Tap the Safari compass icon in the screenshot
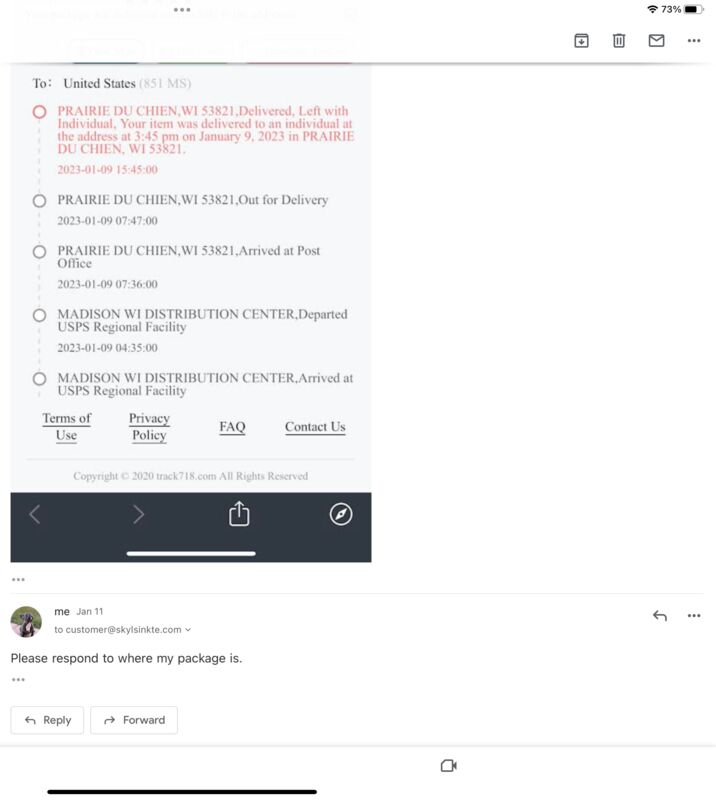The width and height of the screenshot is (716, 800). (x=341, y=514)
